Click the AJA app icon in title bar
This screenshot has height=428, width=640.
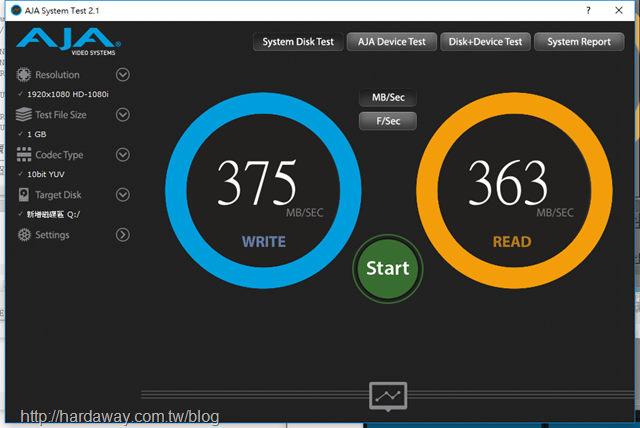(16, 11)
